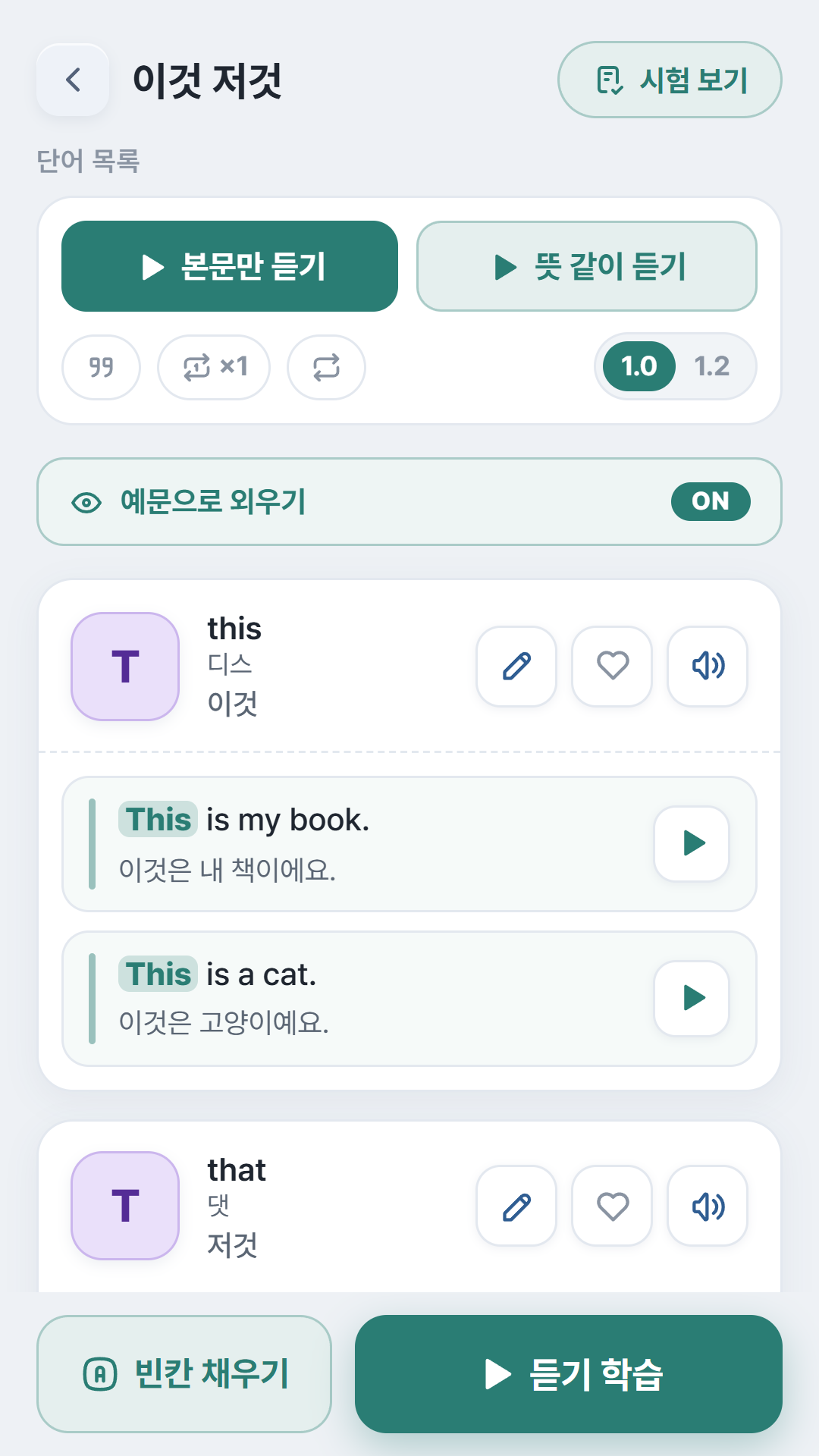Screen dimensions: 819x1456
Task: Favorite the word 'that' with heart icon
Action: 612,1206
